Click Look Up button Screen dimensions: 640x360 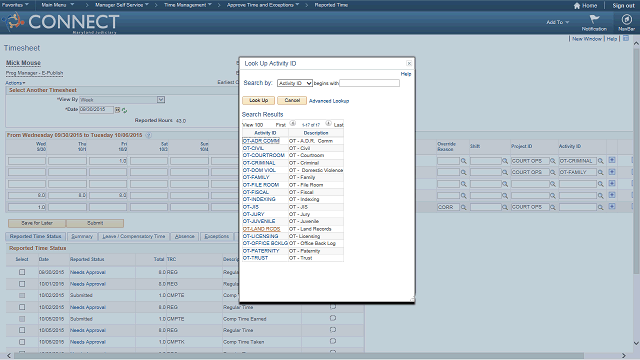point(258,100)
